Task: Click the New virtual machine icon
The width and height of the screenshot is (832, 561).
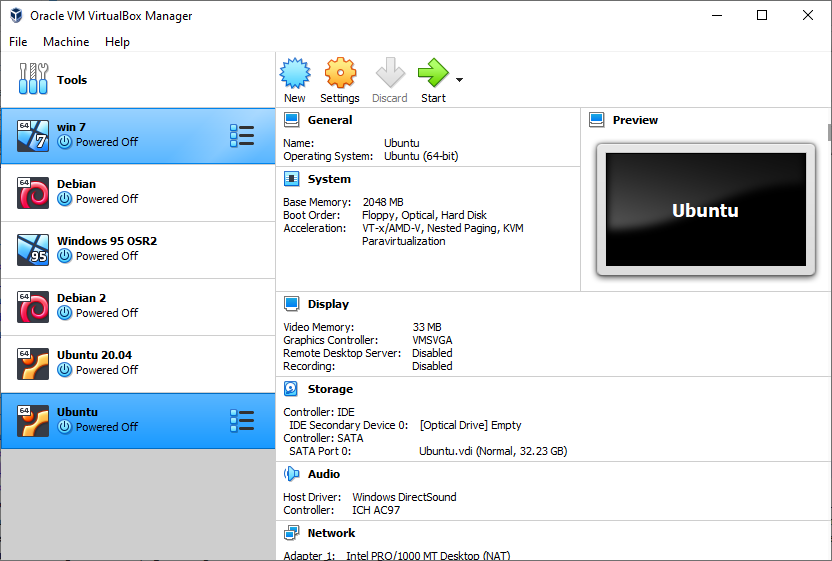Action: pyautogui.click(x=295, y=74)
